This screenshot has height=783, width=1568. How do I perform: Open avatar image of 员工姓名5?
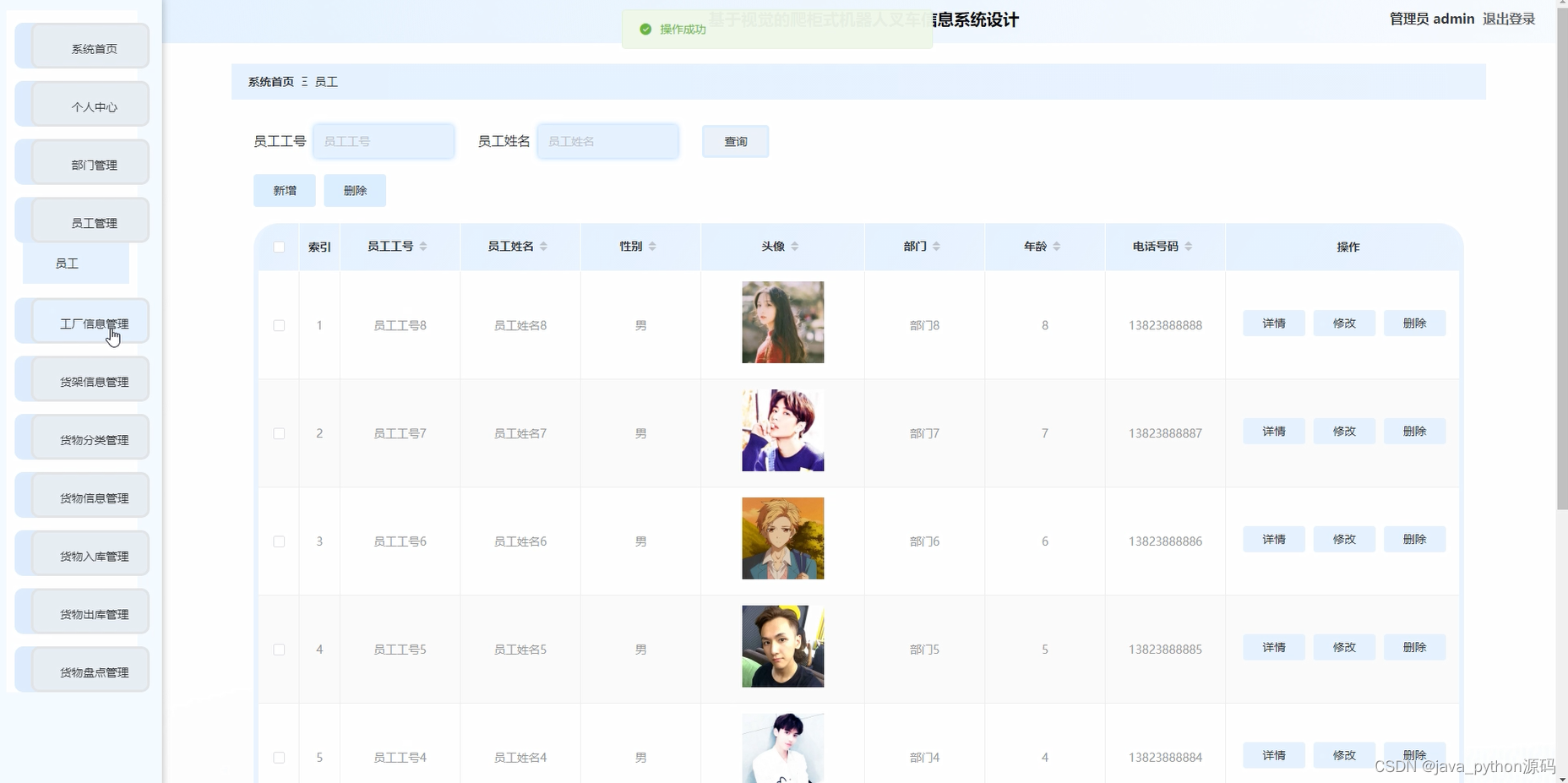click(782, 647)
